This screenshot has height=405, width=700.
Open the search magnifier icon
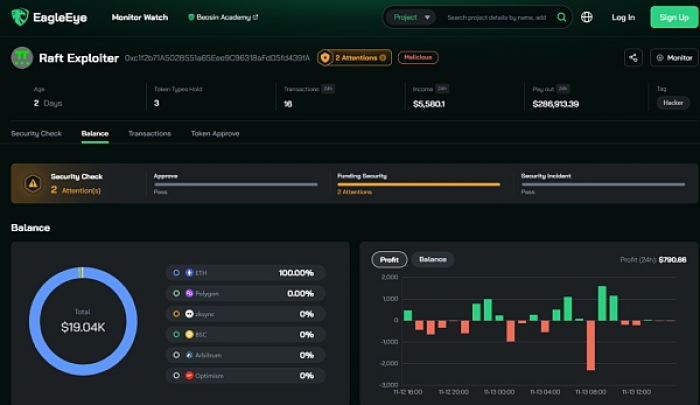(x=562, y=17)
